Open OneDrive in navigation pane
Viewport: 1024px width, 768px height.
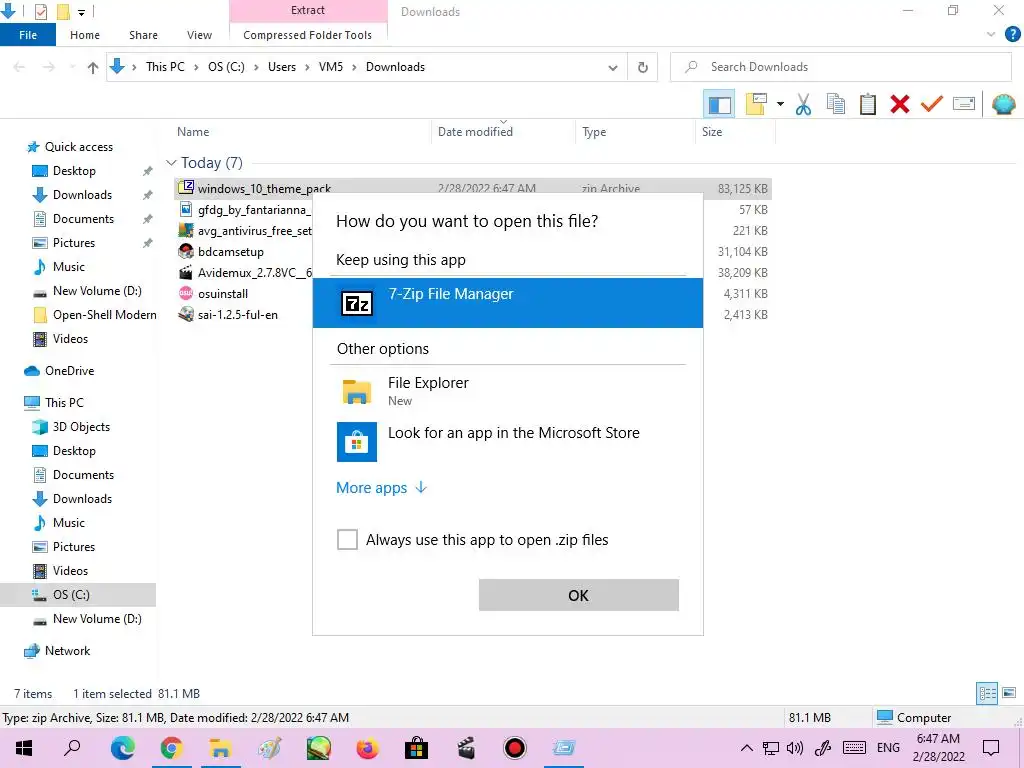pos(69,371)
